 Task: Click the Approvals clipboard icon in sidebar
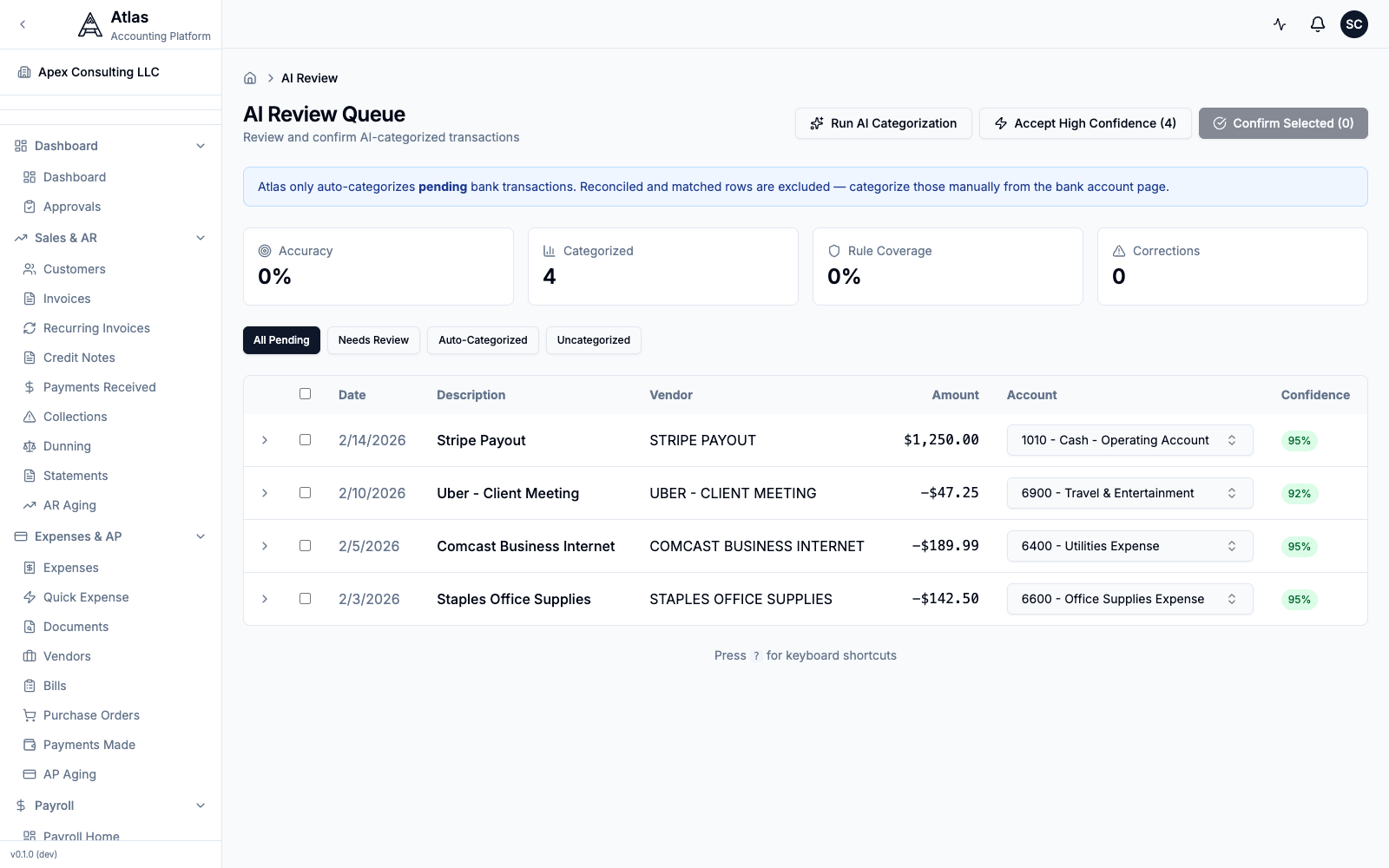(x=30, y=207)
